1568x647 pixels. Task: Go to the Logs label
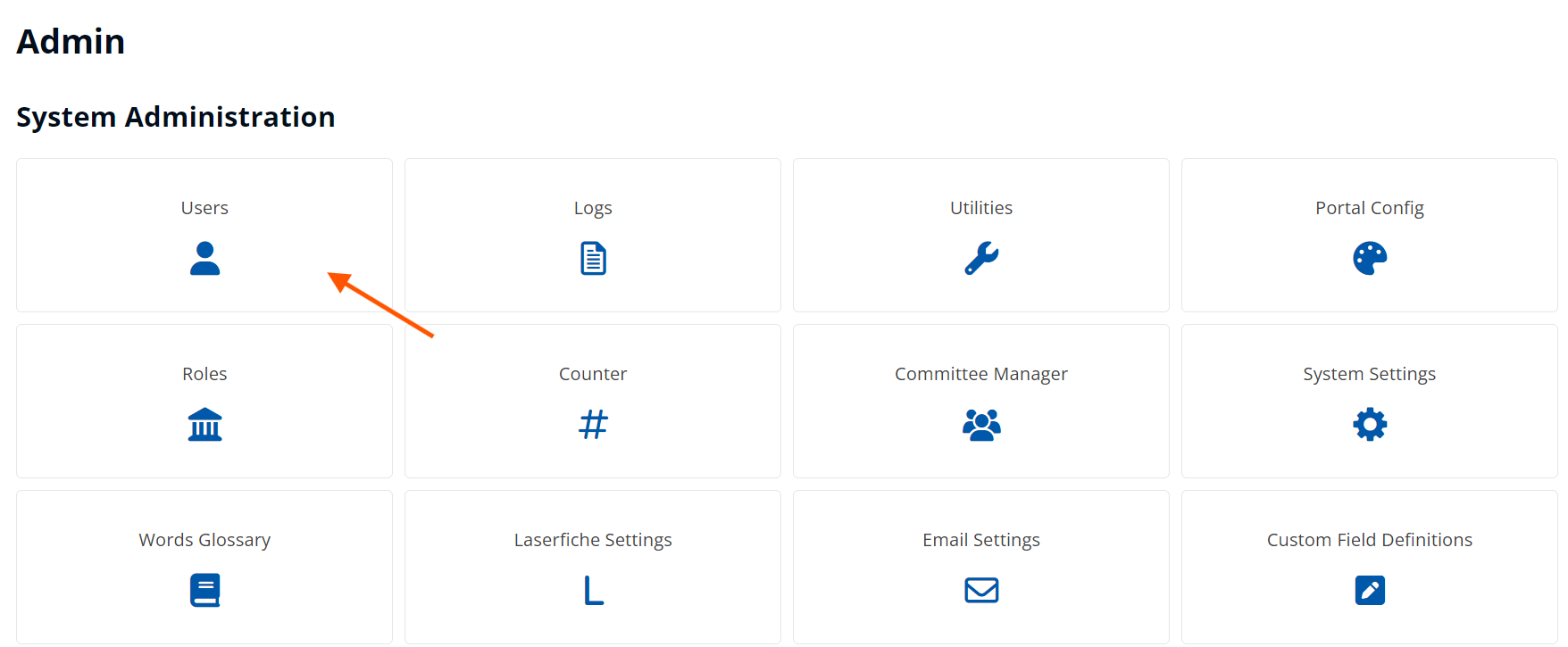(593, 208)
